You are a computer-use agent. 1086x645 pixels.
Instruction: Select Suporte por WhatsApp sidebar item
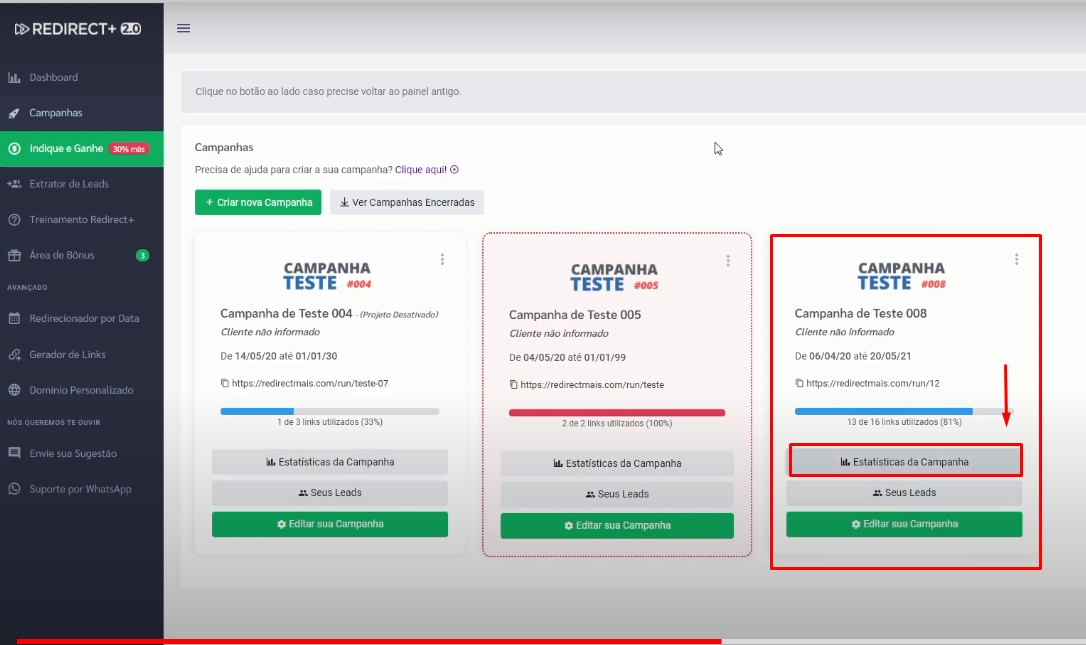click(80, 489)
